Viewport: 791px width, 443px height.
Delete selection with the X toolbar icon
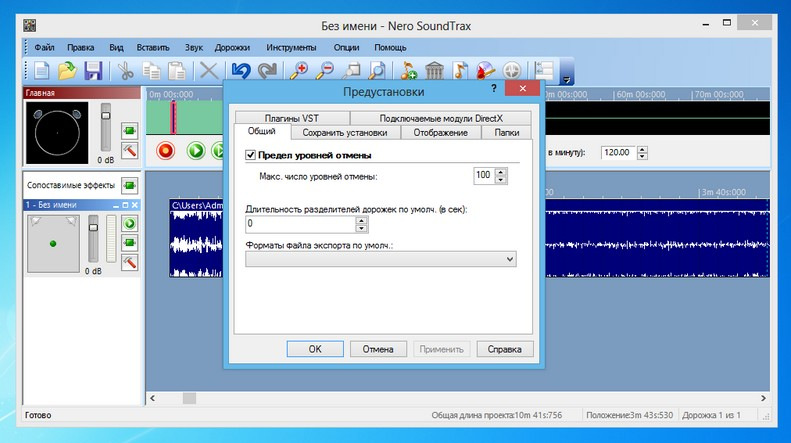click(208, 71)
